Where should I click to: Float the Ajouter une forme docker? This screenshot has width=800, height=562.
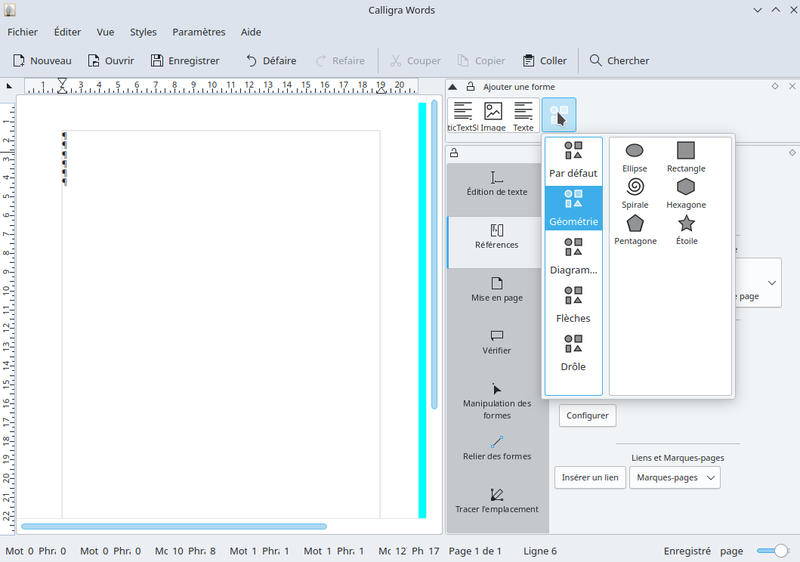[x=776, y=87]
